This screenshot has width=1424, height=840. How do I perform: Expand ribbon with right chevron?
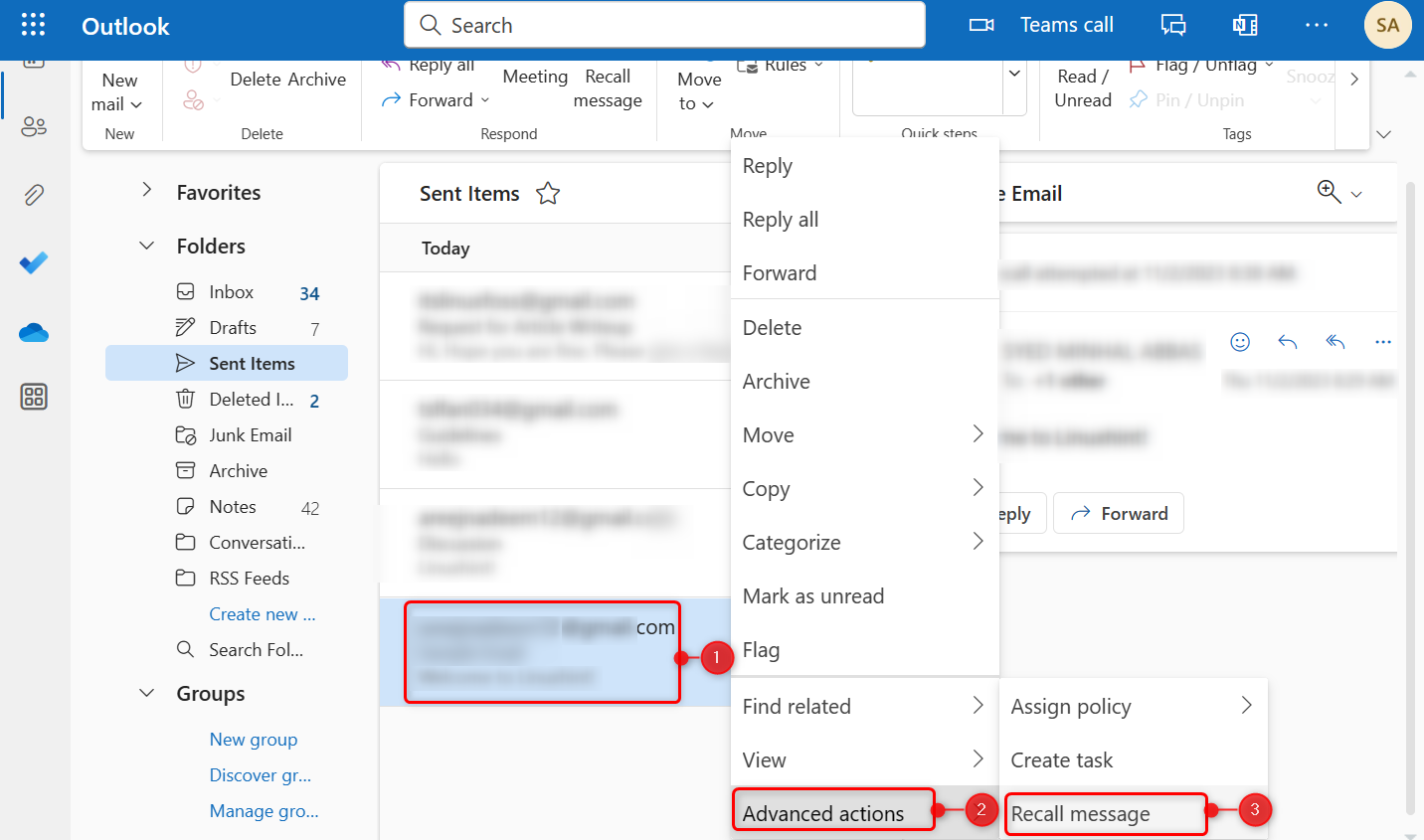tap(1354, 80)
